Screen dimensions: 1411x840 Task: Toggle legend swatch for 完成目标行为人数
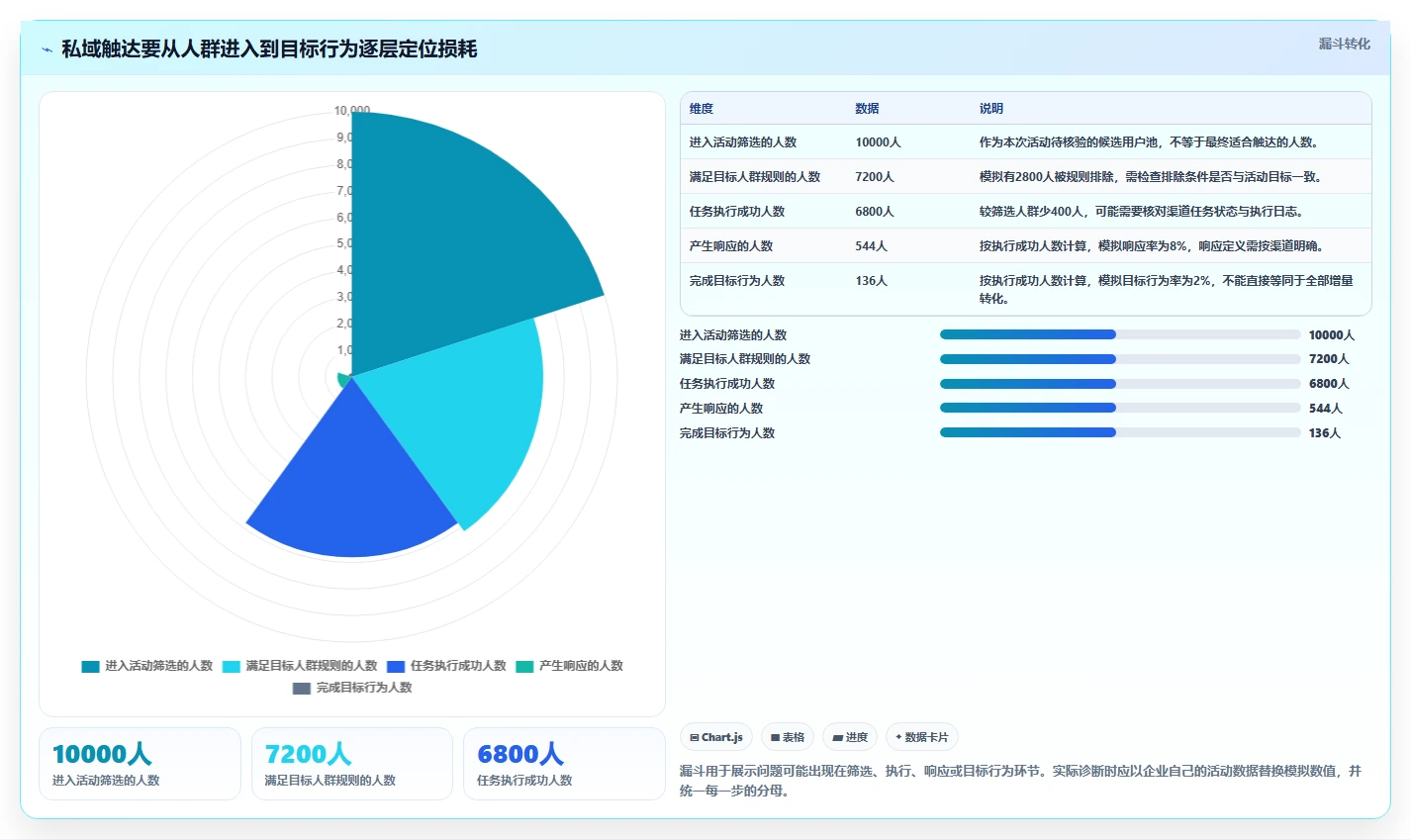[x=302, y=688]
